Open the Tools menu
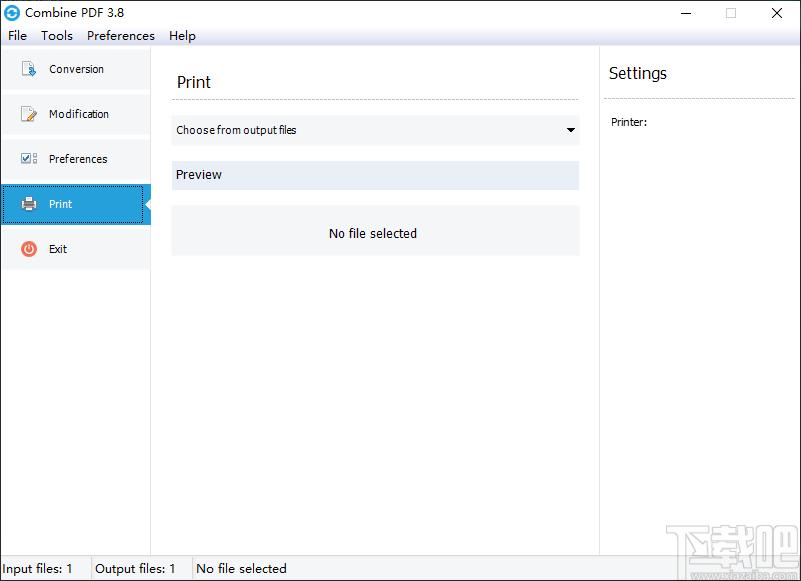The image size is (801, 581). tap(57, 36)
